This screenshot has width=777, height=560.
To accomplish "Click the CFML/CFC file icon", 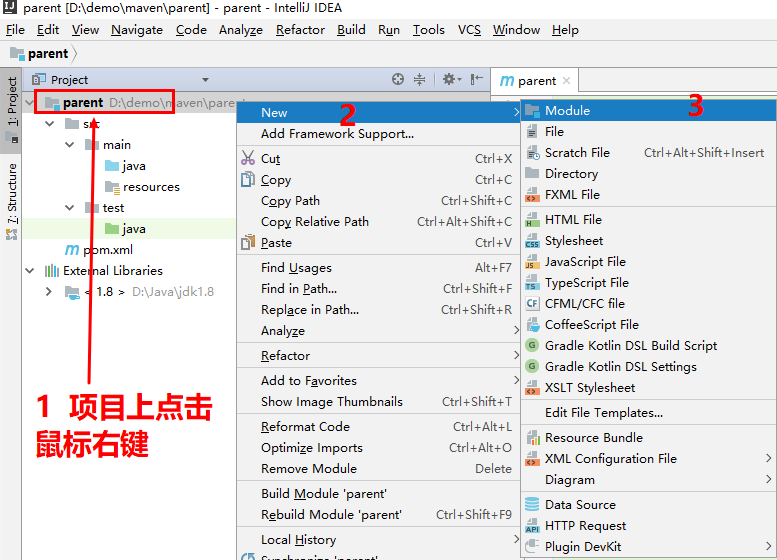I will click(532, 303).
